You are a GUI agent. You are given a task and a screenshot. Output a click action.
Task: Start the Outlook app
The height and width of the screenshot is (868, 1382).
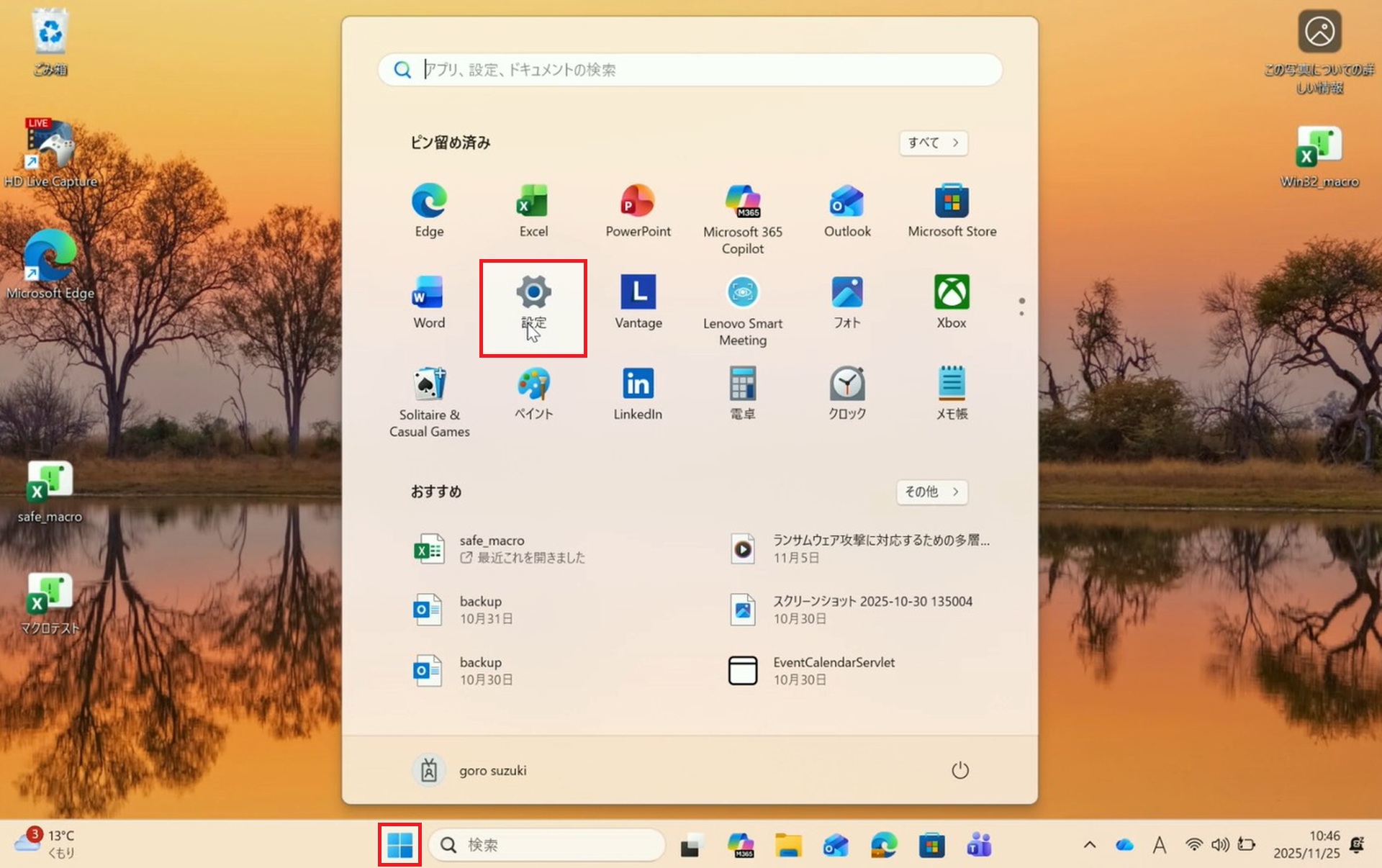click(846, 209)
